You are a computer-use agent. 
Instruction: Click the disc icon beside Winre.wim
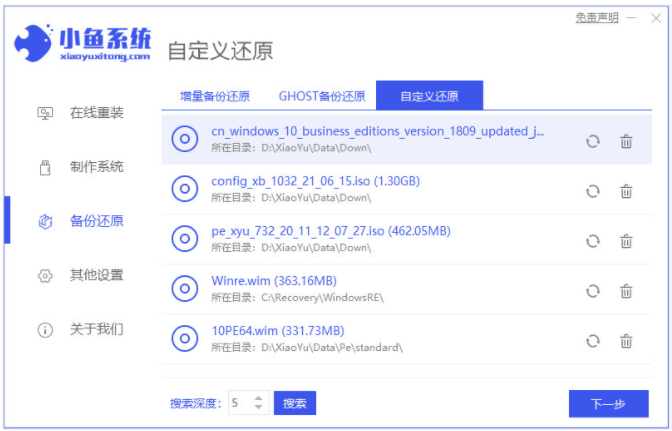[x=185, y=290]
